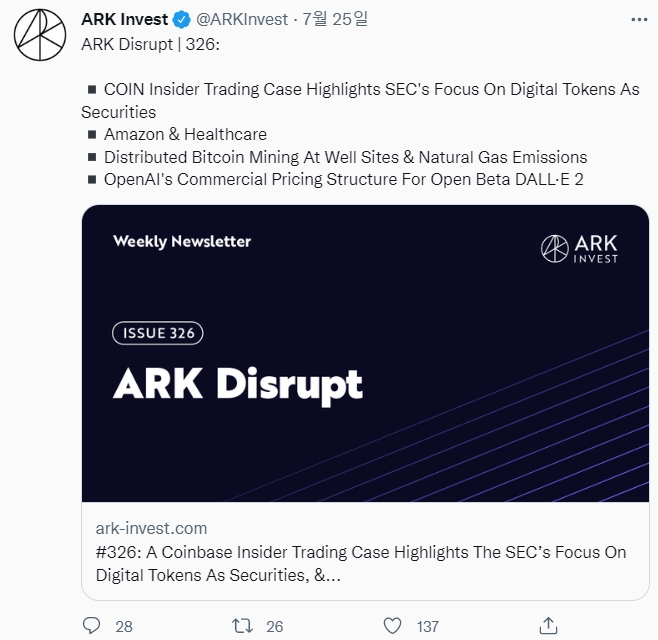This screenshot has width=658, height=640.
Task: Open the ARK Invest display name
Action: click(124, 19)
